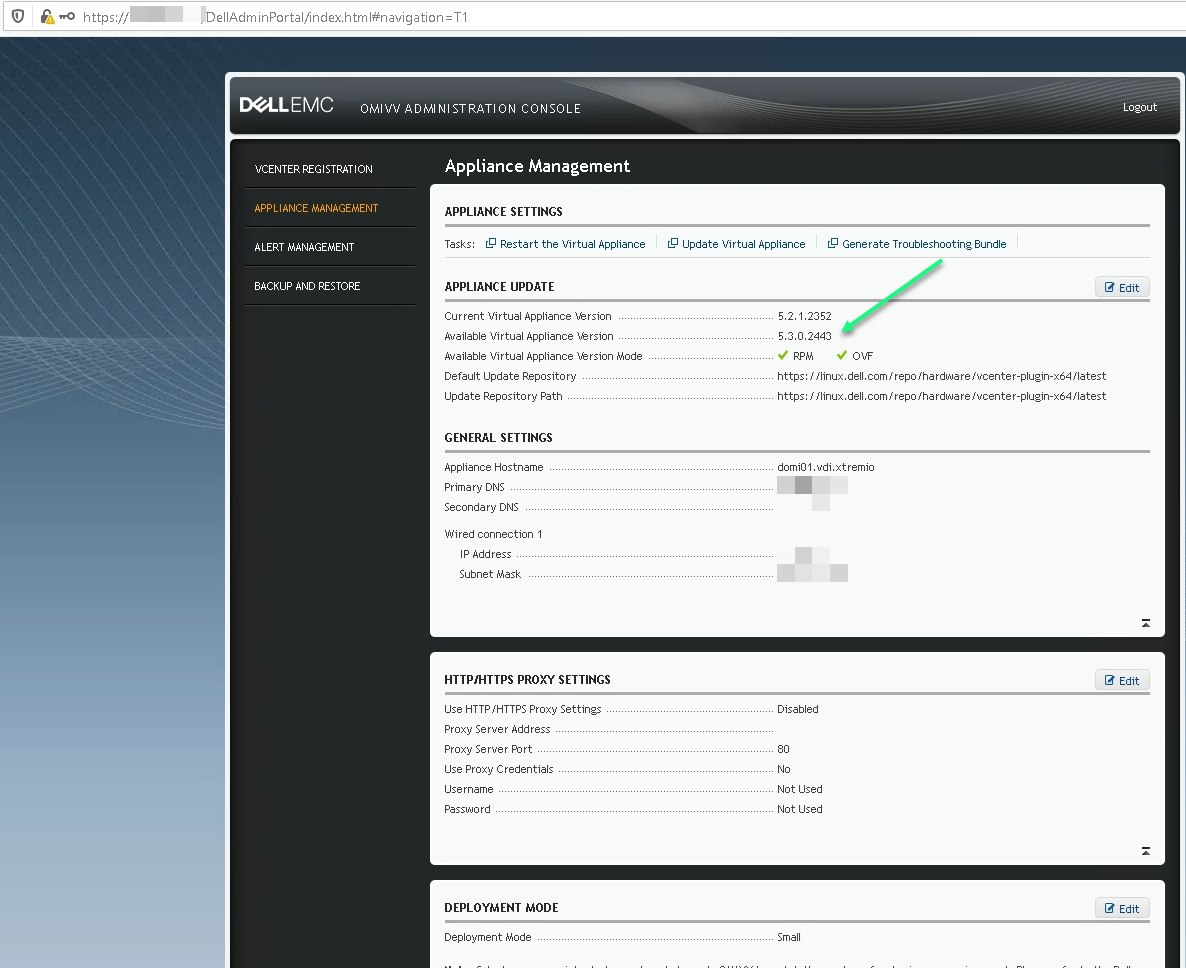1186x968 pixels.
Task: Click the Password 'Not Used' value
Action: click(x=799, y=809)
